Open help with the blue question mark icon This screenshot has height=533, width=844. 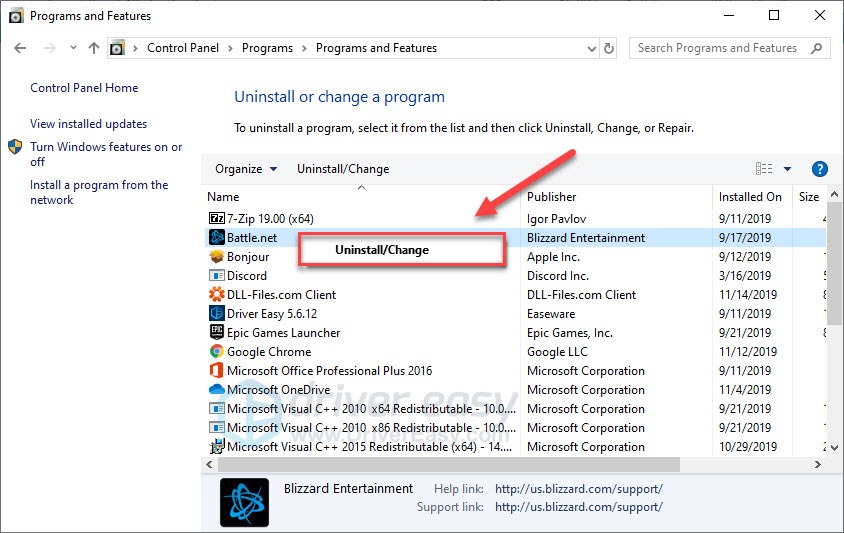point(819,169)
